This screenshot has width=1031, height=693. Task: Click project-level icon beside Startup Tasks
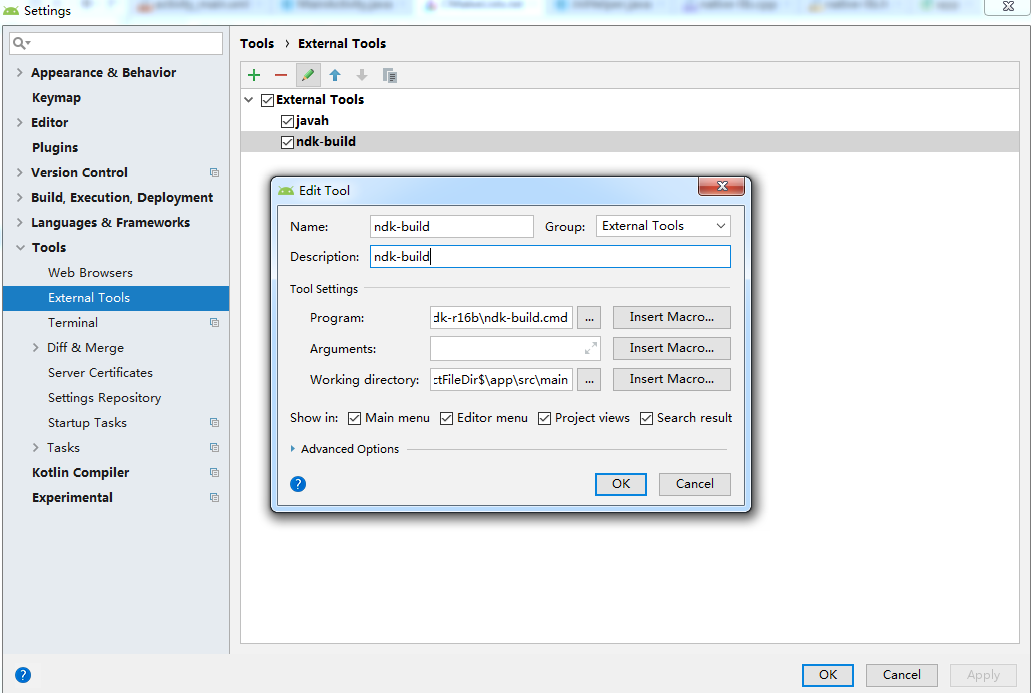214,422
